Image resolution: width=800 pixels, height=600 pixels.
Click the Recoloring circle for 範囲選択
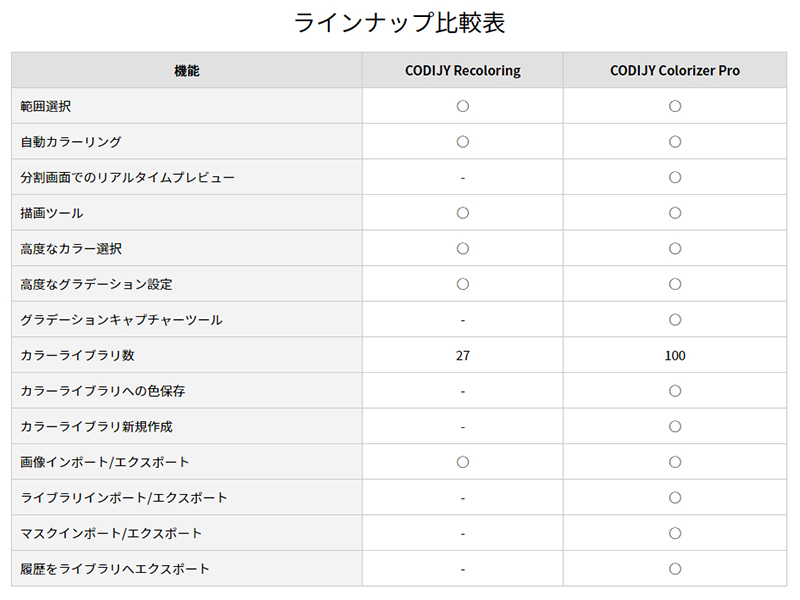click(463, 106)
